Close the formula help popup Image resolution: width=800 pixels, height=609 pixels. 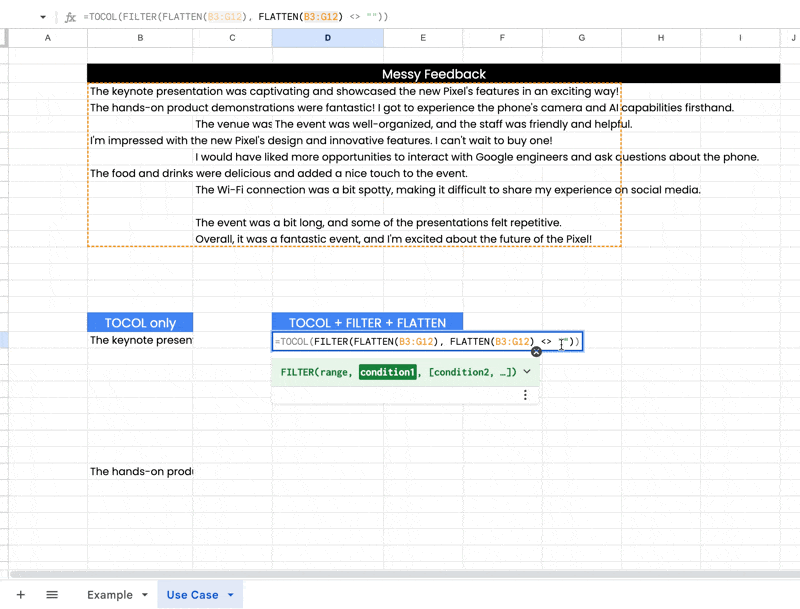(536, 352)
